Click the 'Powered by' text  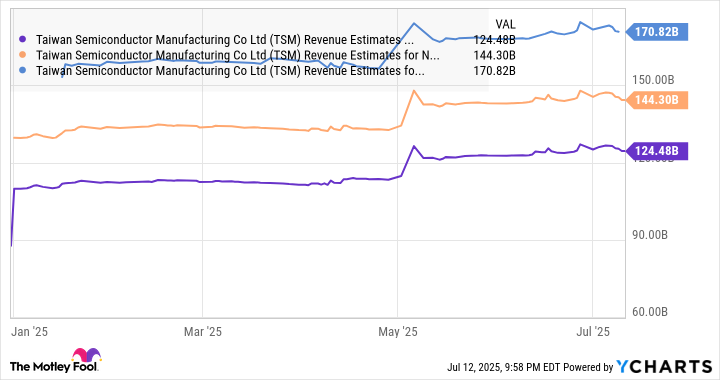coord(588,368)
